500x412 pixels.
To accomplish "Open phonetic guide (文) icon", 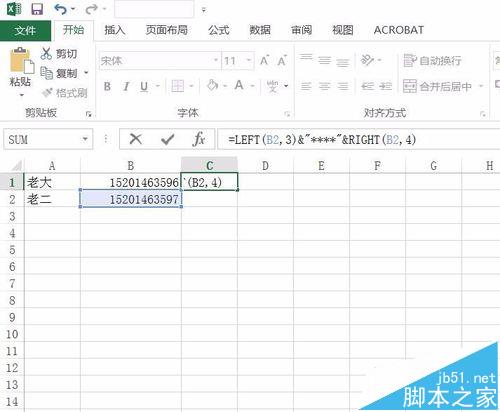I will tap(272, 86).
